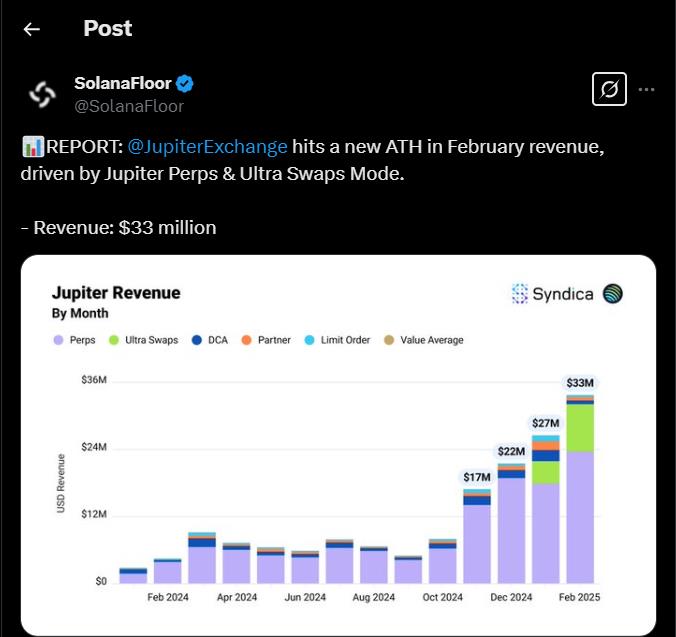Click the Feb 2024 axis label
676x637 pixels.
[168, 597]
